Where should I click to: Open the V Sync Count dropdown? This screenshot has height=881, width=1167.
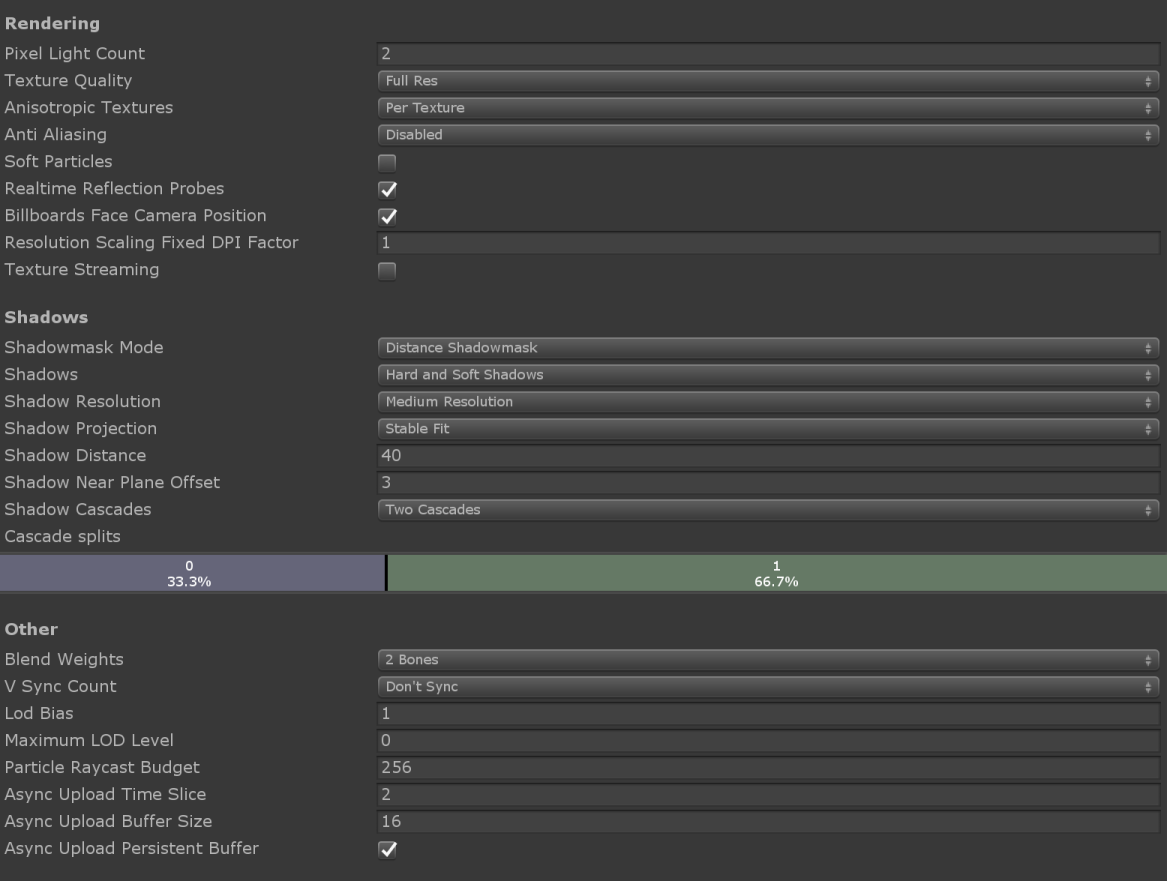click(767, 686)
